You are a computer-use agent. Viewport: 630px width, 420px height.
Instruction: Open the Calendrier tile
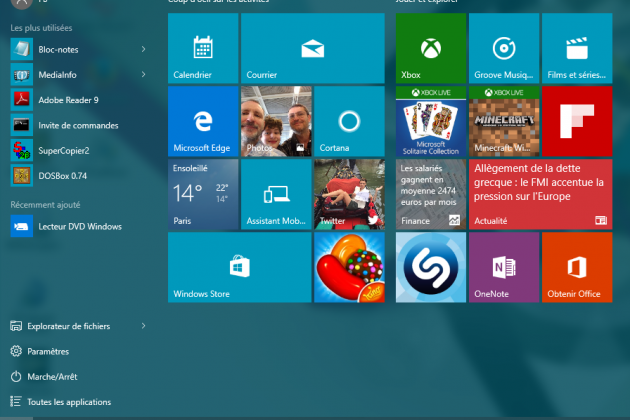(203, 48)
